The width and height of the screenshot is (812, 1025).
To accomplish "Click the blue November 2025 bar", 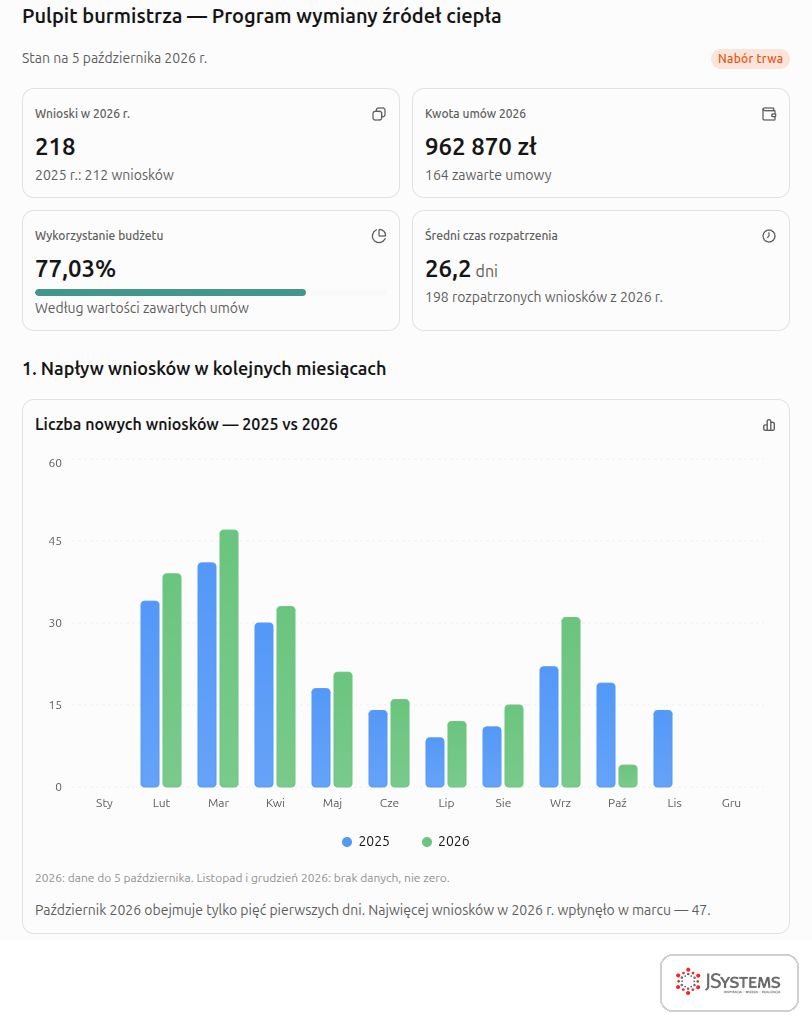I will click(x=663, y=748).
